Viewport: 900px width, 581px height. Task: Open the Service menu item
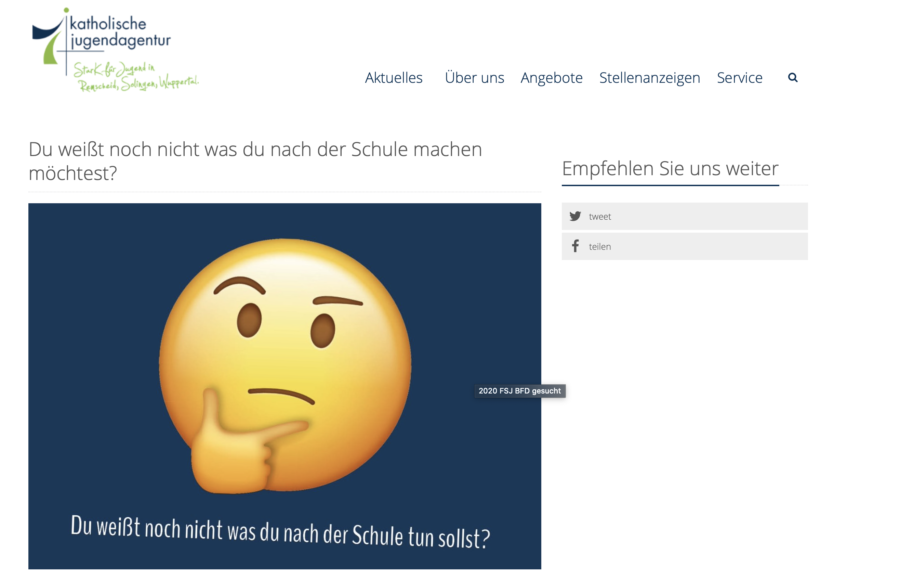(740, 78)
